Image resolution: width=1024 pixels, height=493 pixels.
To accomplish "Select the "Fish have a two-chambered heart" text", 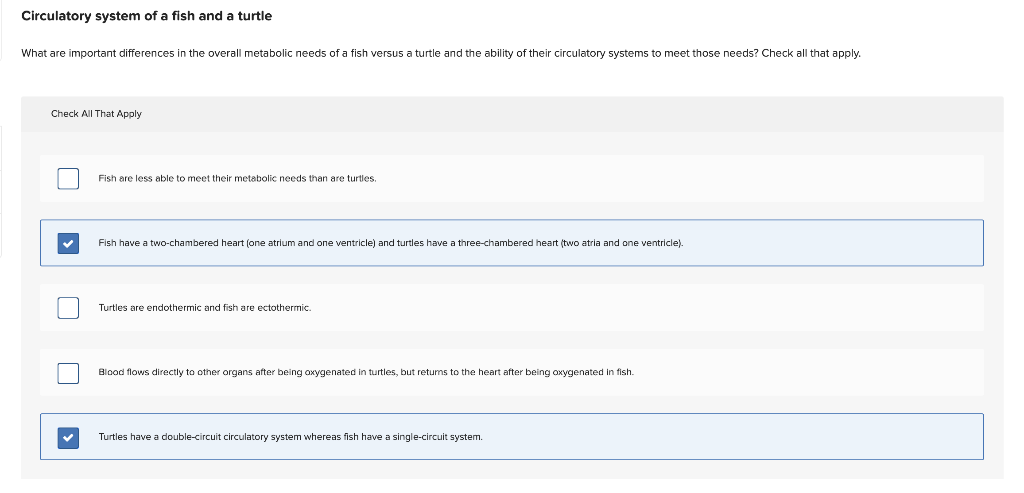I will click(x=200, y=243).
